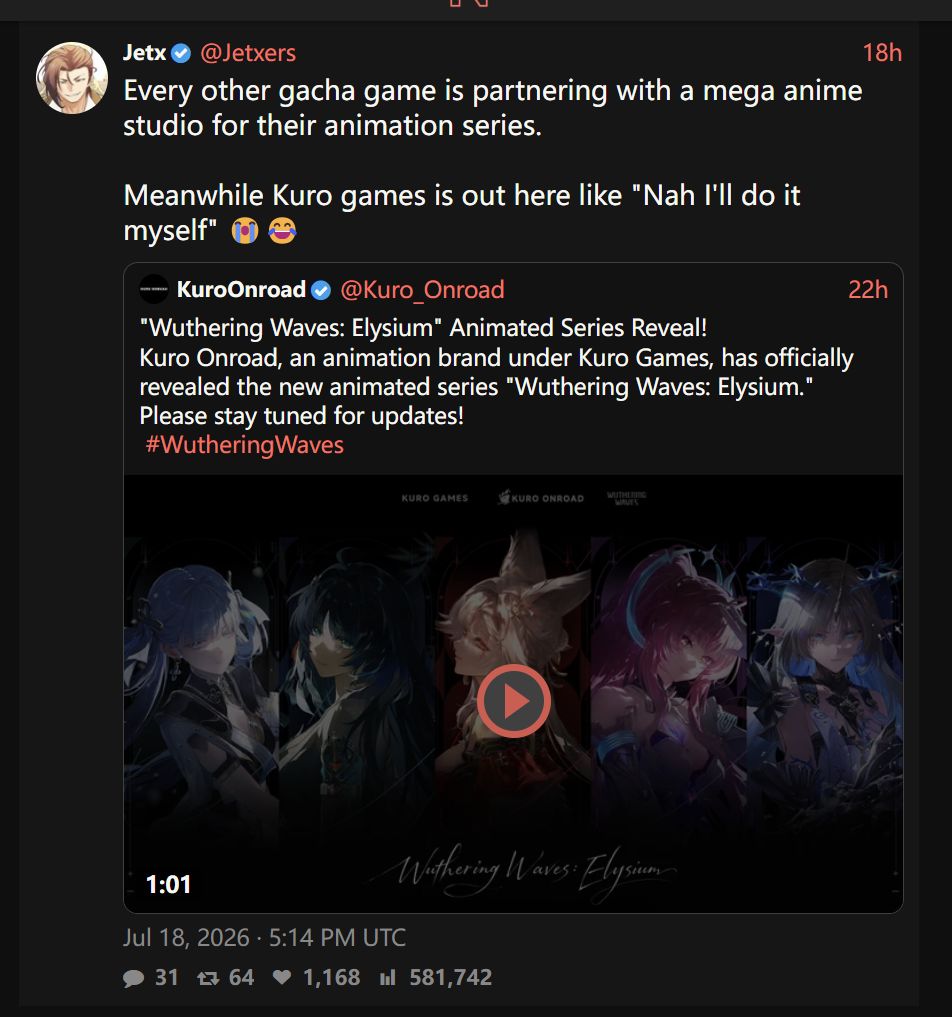Open quoted tweet announcement text

[496, 372]
